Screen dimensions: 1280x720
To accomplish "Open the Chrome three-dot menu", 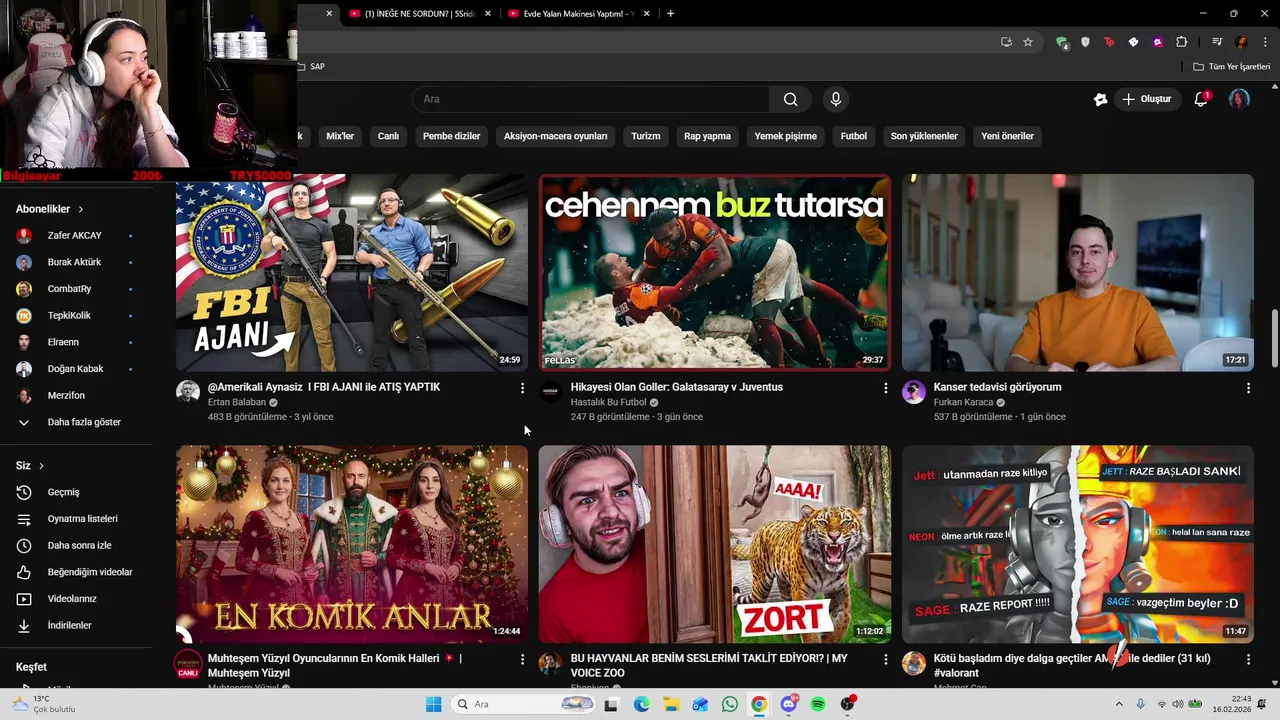I will (1265, 42).
